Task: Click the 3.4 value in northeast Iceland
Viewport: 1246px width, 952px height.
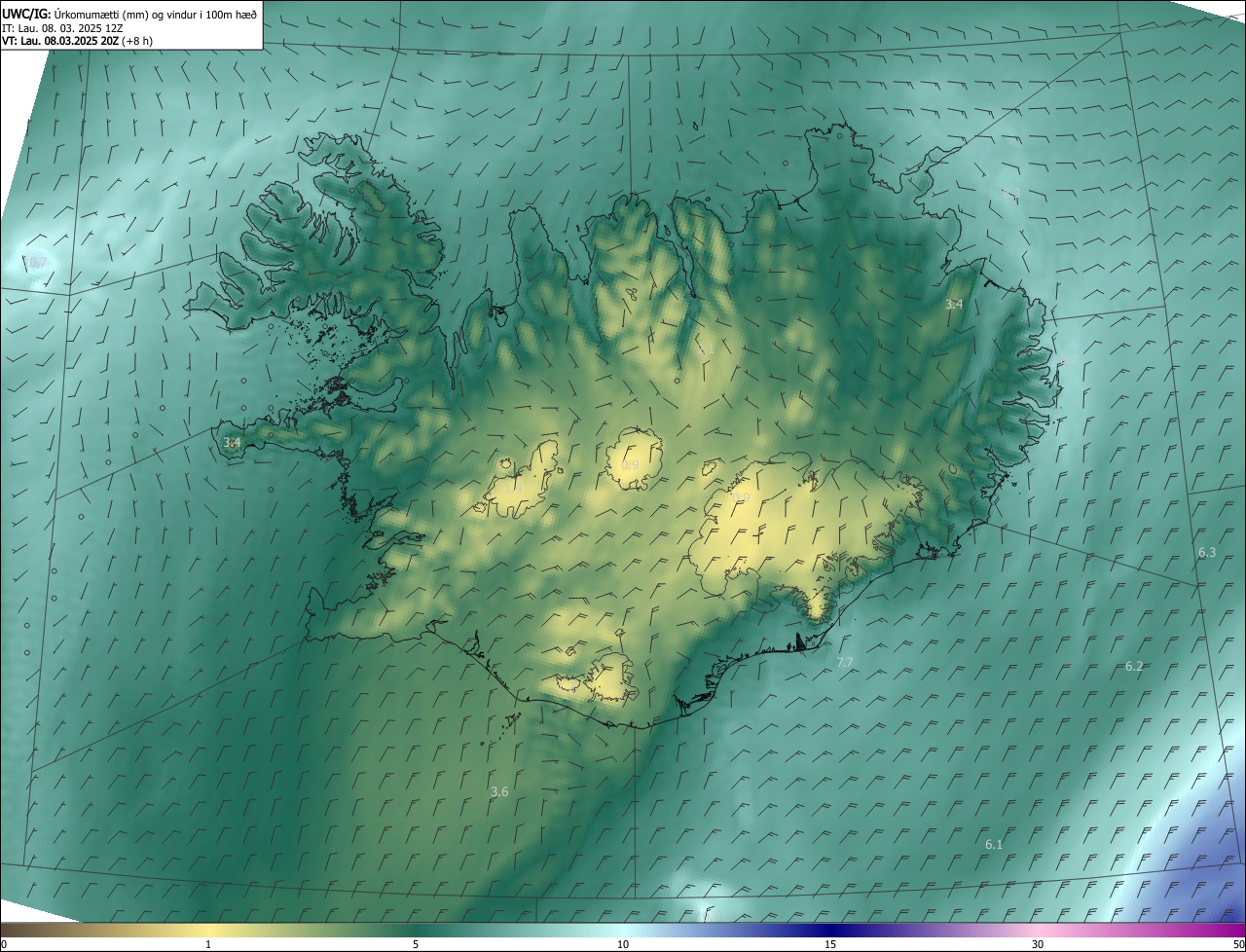Action: pos(954,305)
